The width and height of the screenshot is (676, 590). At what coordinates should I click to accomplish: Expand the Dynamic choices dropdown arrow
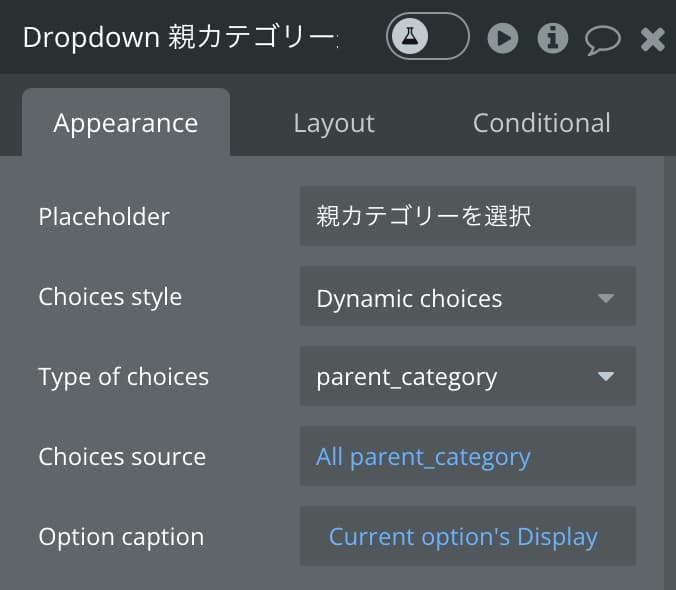(x=606, y=298)
